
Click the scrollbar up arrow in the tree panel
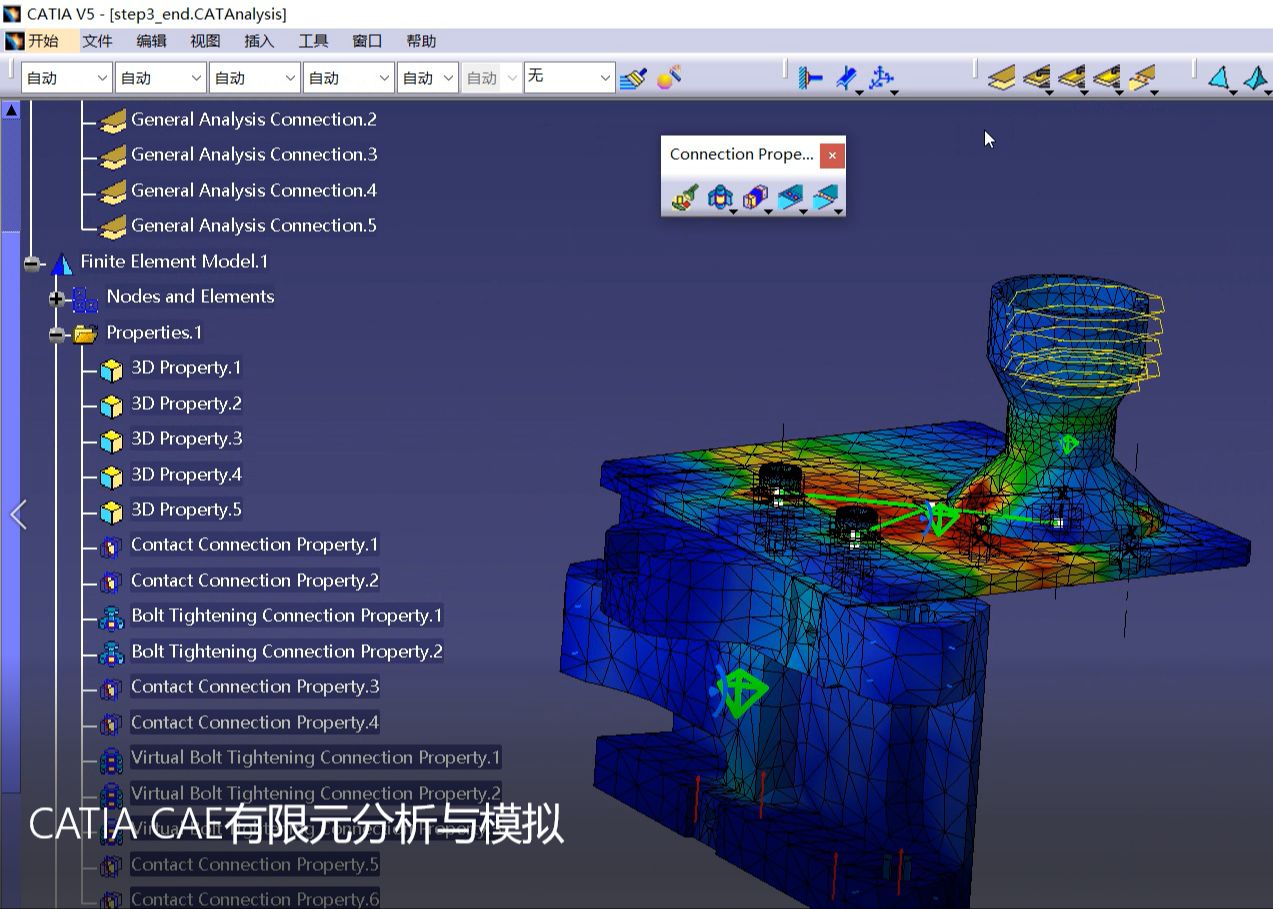click(x=11, y=110)
